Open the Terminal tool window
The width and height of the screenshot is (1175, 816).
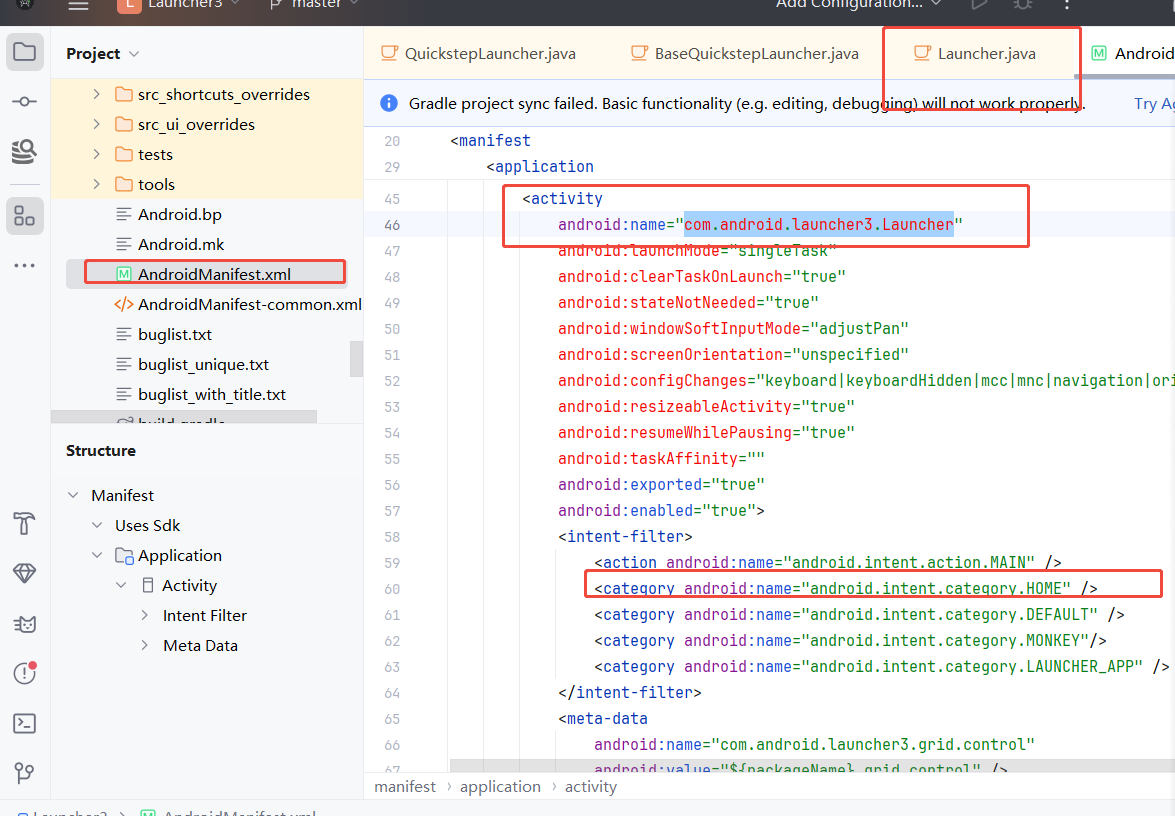(x=25, y=723)
